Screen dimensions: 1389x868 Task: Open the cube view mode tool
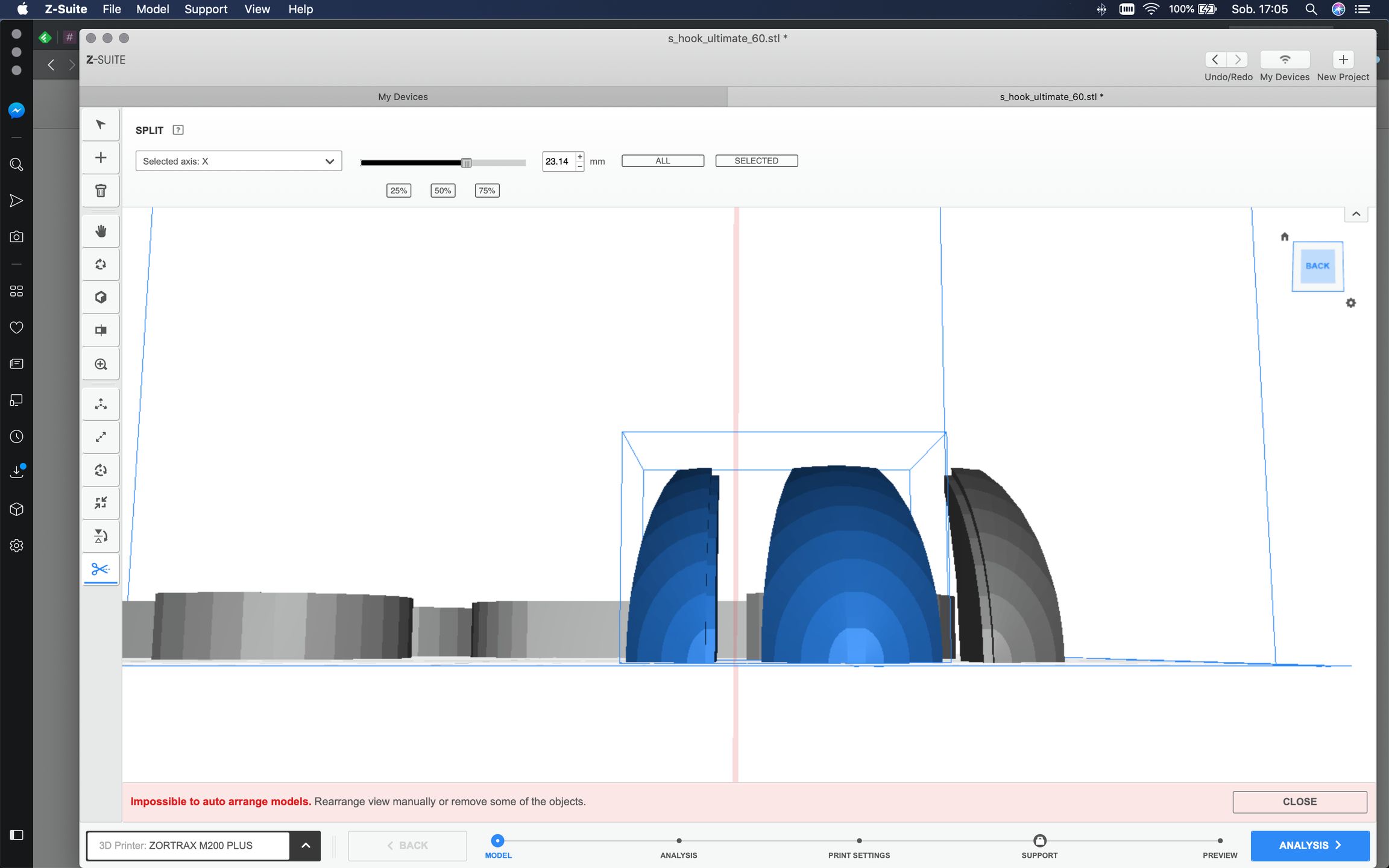coord(101,298)
